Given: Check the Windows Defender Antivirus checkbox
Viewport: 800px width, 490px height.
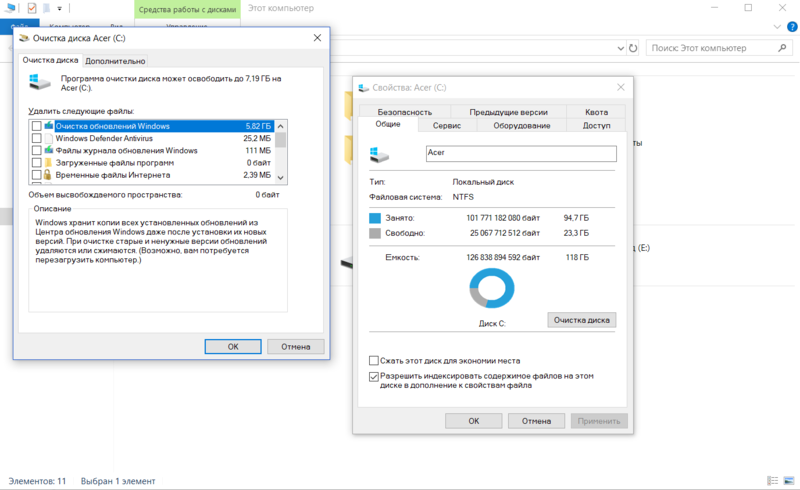Looking at the screenshot, I should [x=36, y=138].
